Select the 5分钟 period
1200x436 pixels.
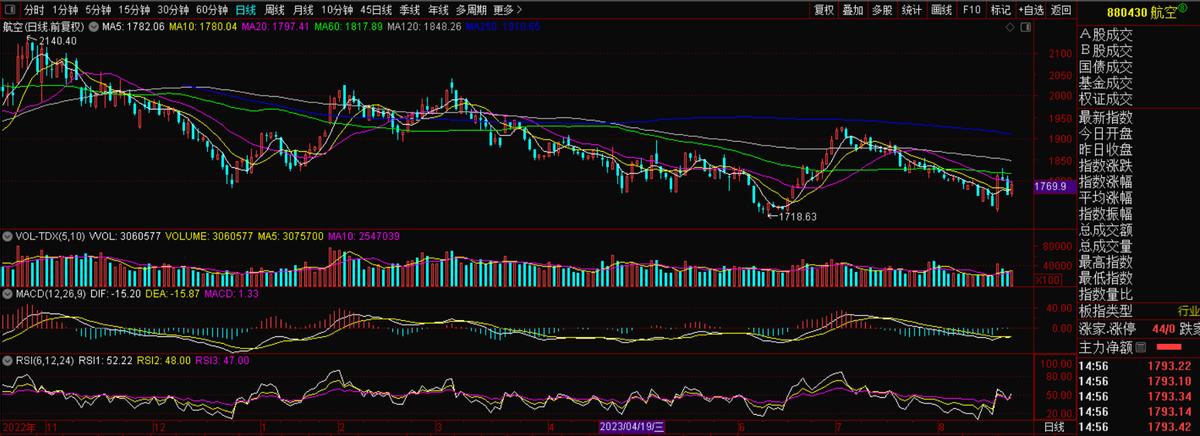[98, 9]
